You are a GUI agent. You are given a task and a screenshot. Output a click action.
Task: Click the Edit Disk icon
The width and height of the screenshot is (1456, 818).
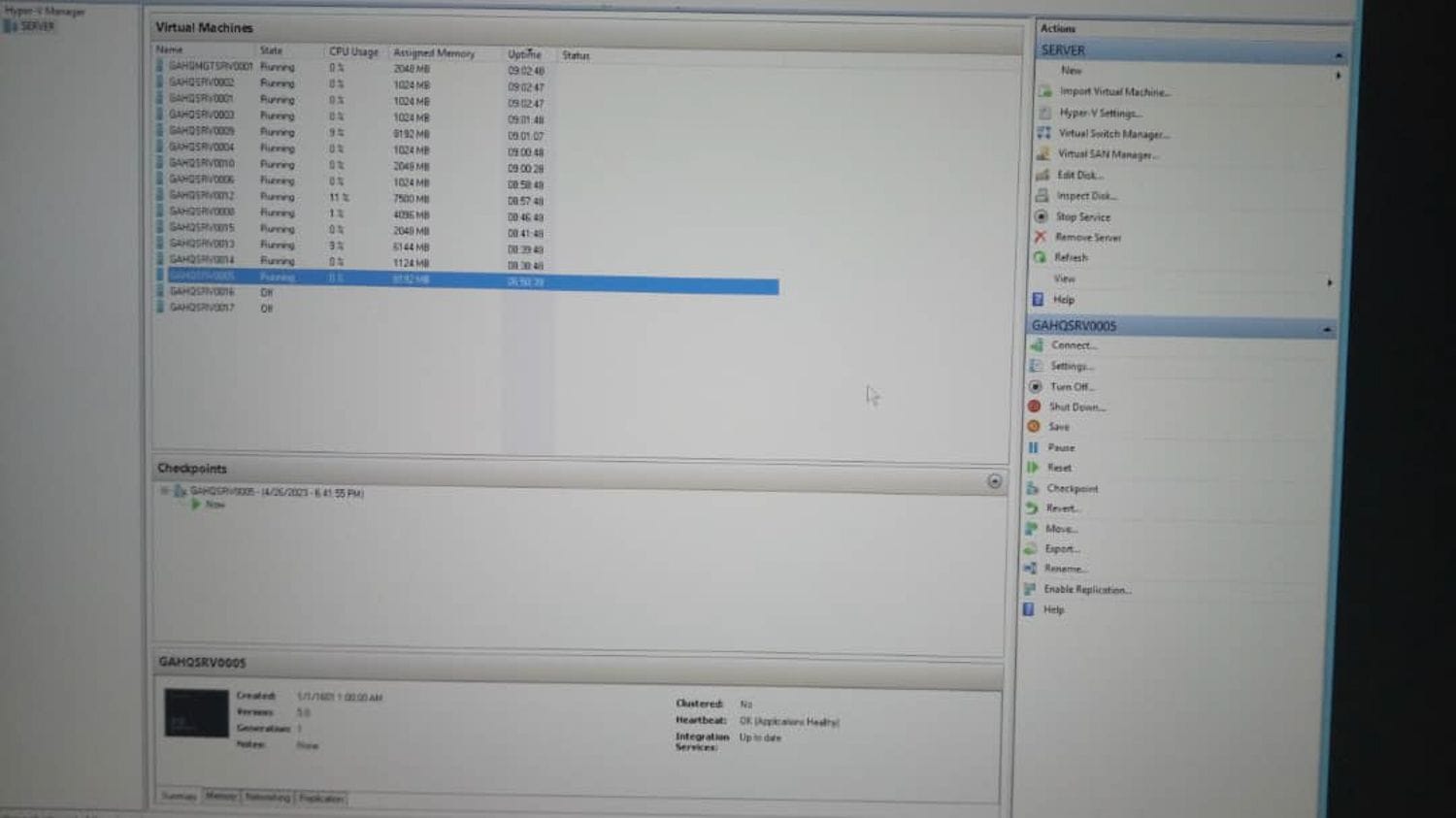pyautogui.click(x=1042, y=175)
